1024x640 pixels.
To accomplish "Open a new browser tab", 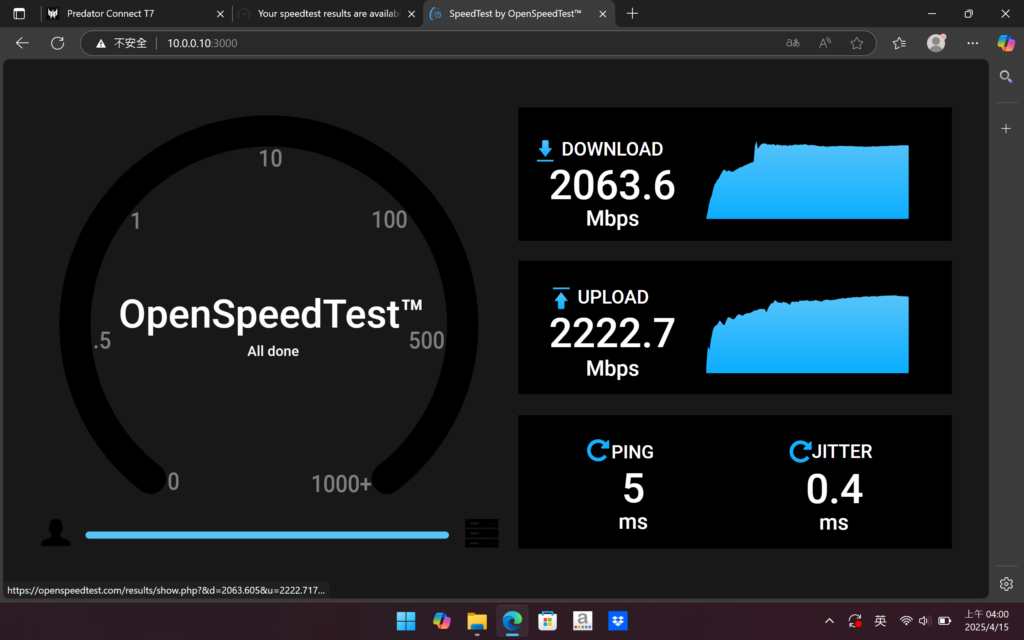I will click(x=632, y=14).
